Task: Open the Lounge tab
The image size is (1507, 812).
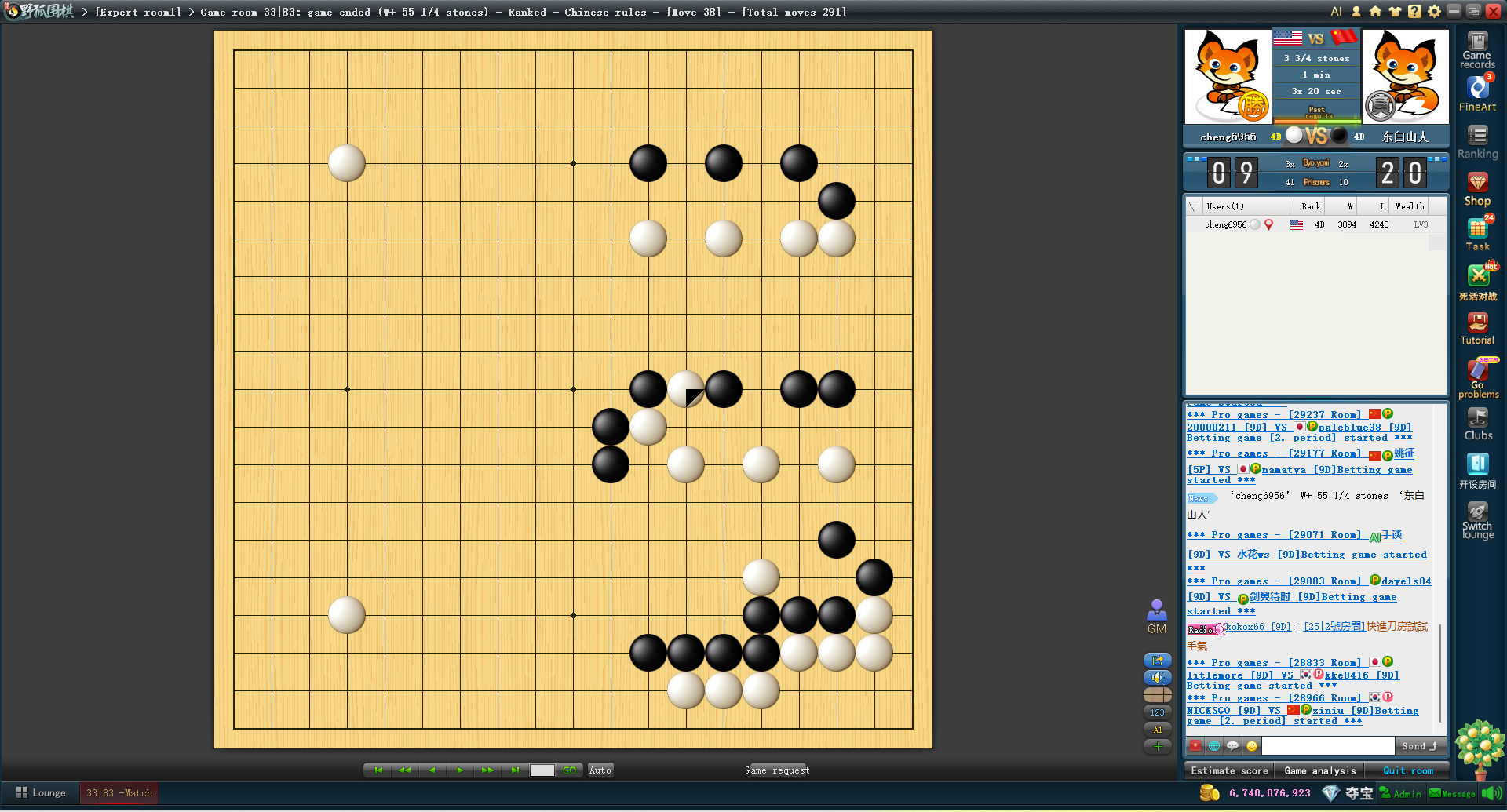Action: [41, 793]
